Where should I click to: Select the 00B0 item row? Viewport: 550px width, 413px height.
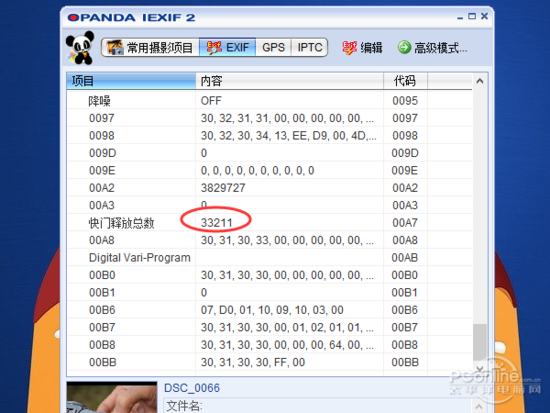269,275
